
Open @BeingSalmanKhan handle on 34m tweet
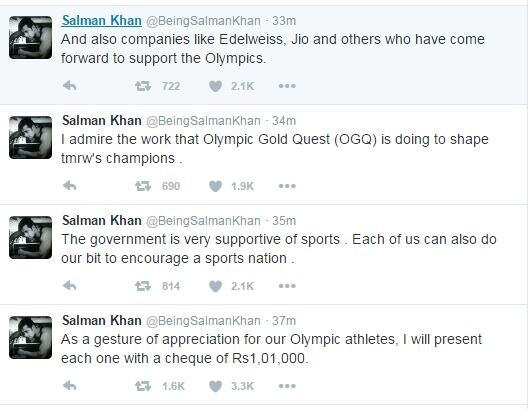(x=203, y=121)
